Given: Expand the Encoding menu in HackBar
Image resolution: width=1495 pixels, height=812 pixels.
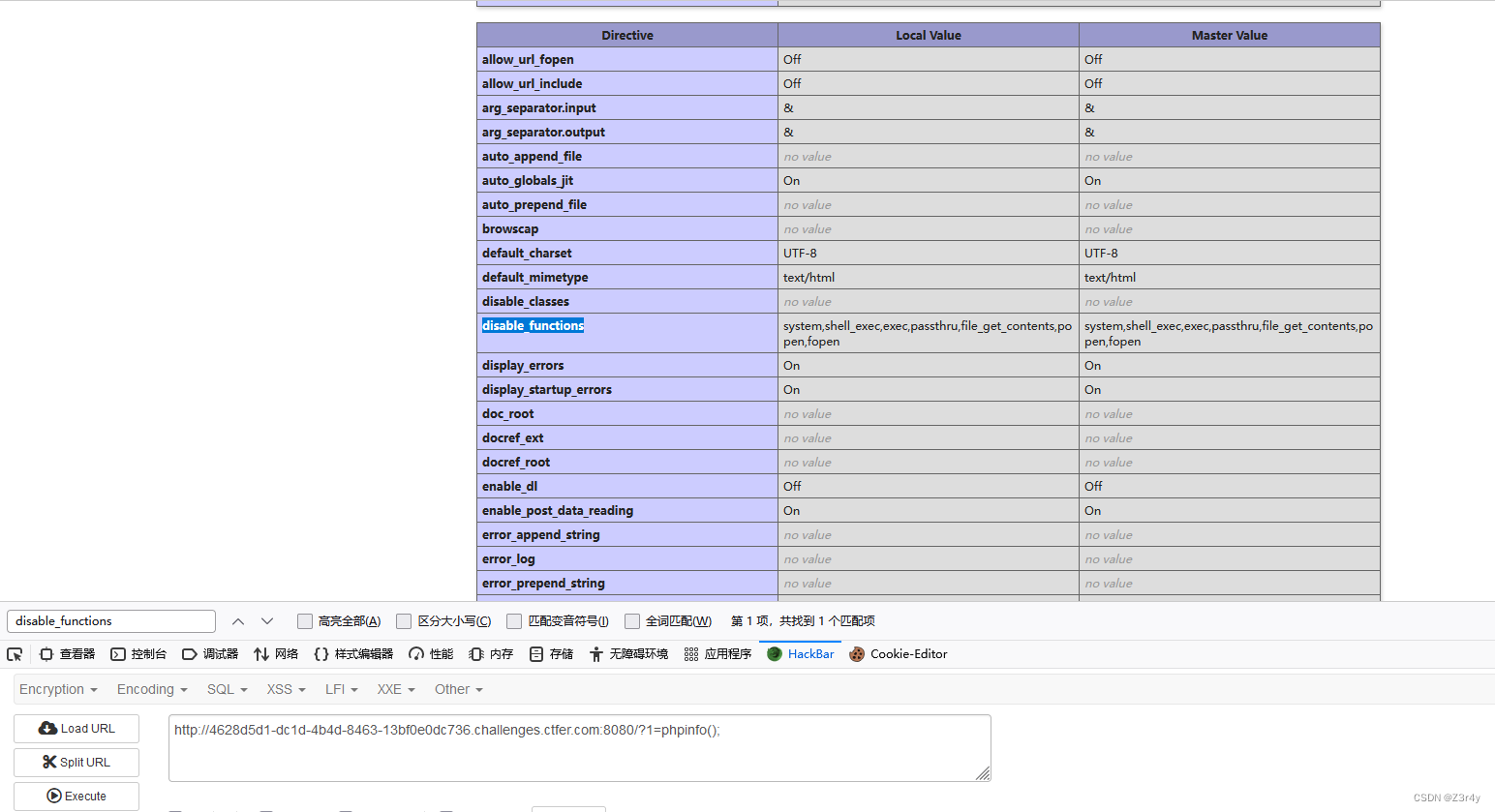Looking at the screenshot, I should pyautogui.click(x=151, y=689).
